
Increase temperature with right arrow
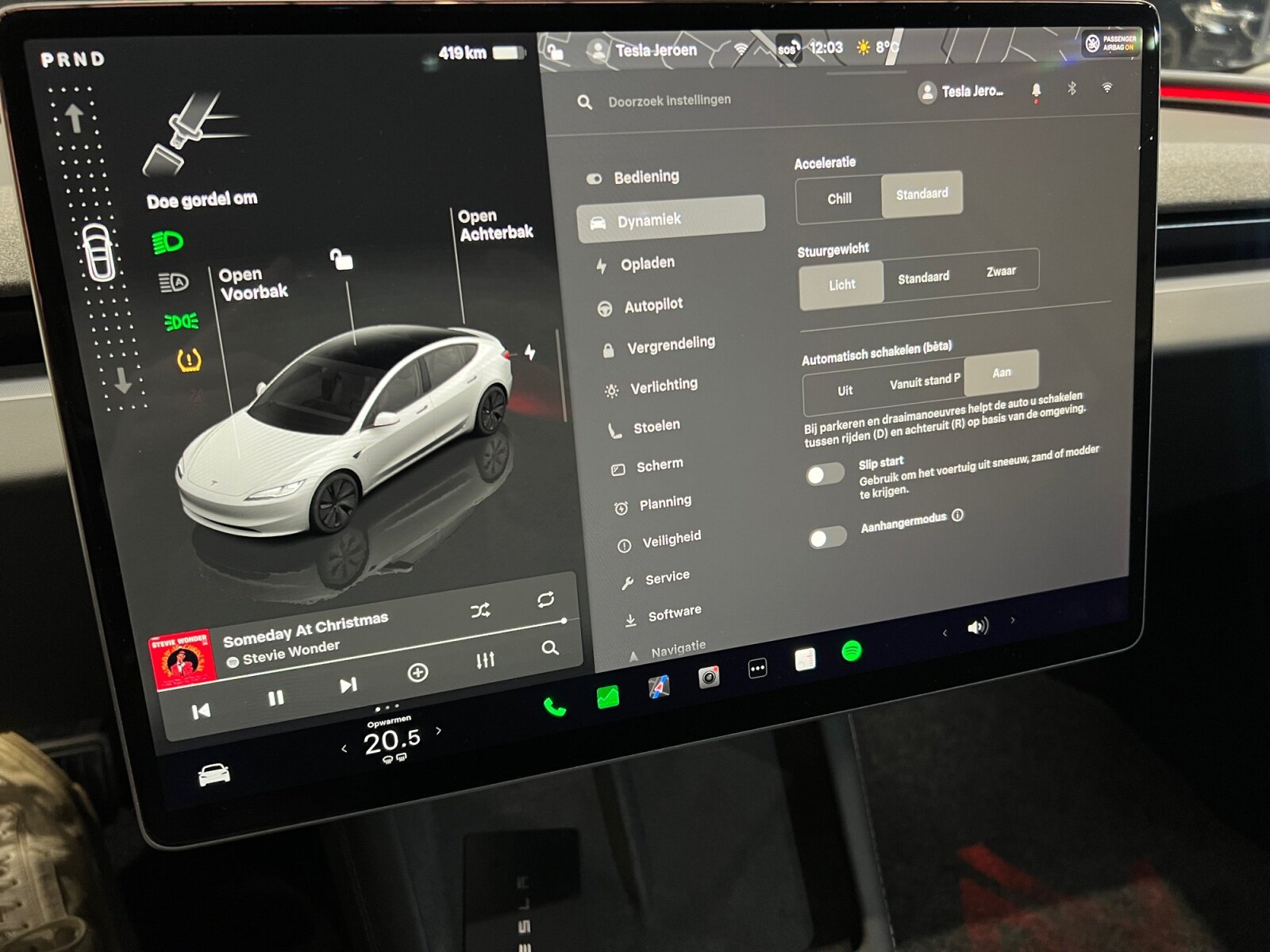click(x=439, y=731)
